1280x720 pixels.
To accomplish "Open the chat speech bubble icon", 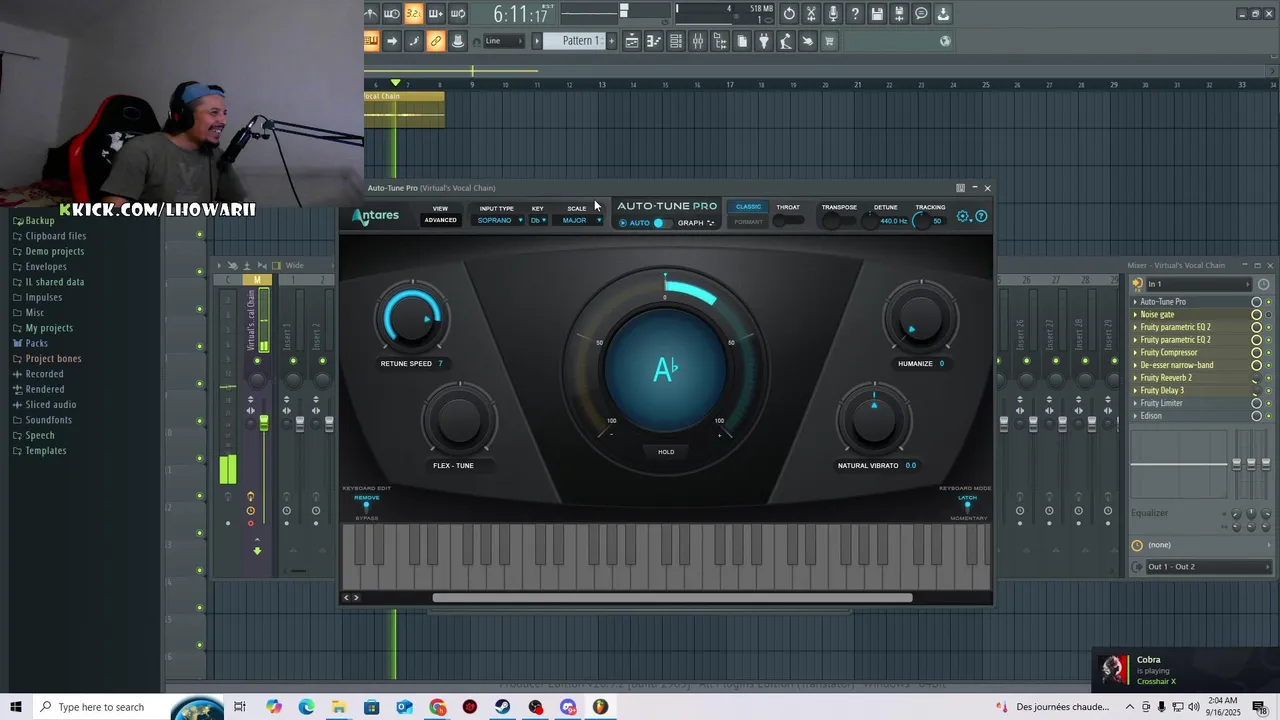I will pyautogui.click(x=921, y=13).
